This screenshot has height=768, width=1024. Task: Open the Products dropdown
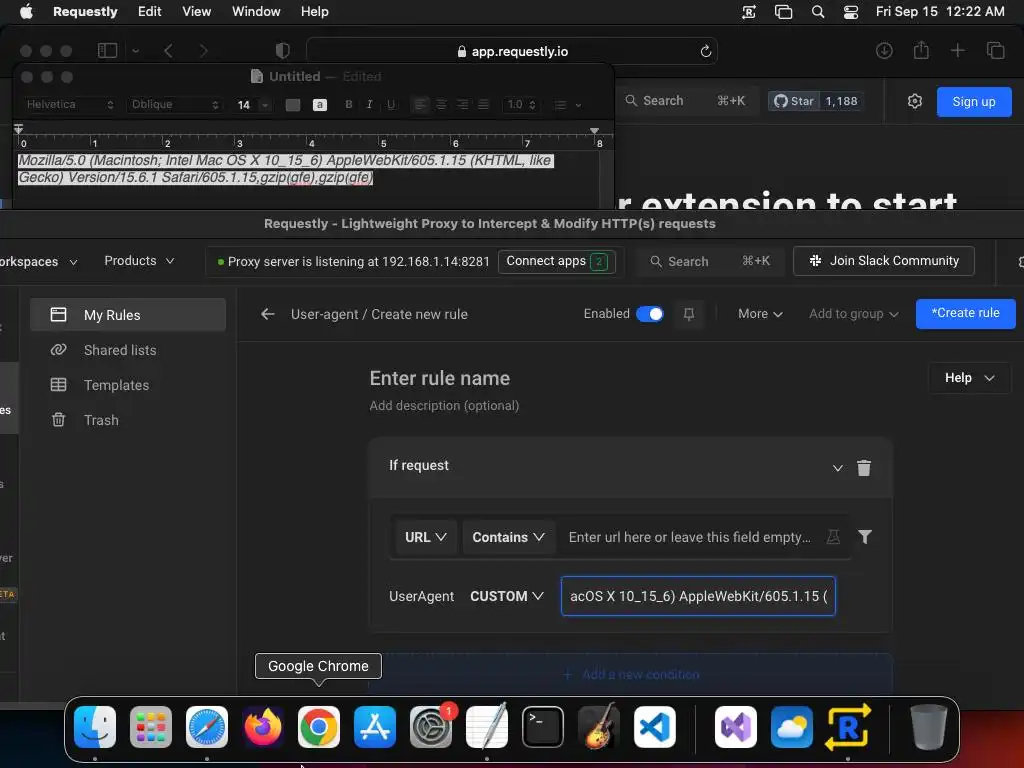[x=139, y=261]
